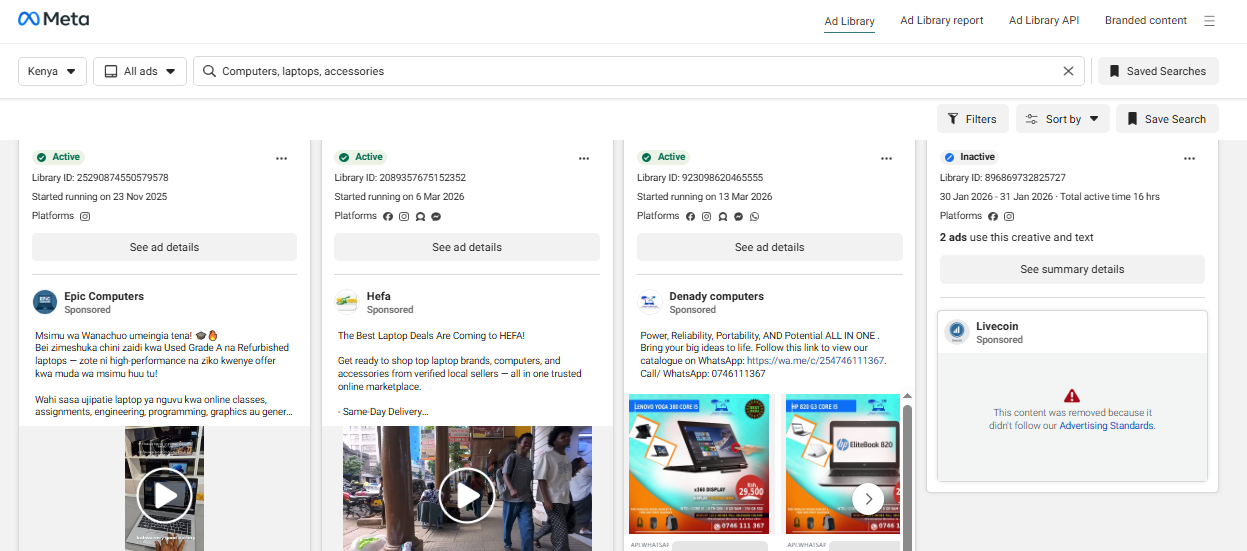Open the three-dot menu on Hefa ad
Viewport: 1247px width, 551px height.
point(584,158)
